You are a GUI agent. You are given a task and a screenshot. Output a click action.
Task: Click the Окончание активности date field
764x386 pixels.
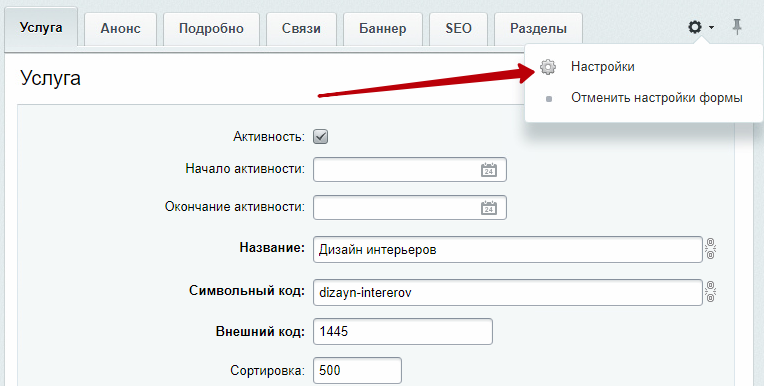[410, 208]
